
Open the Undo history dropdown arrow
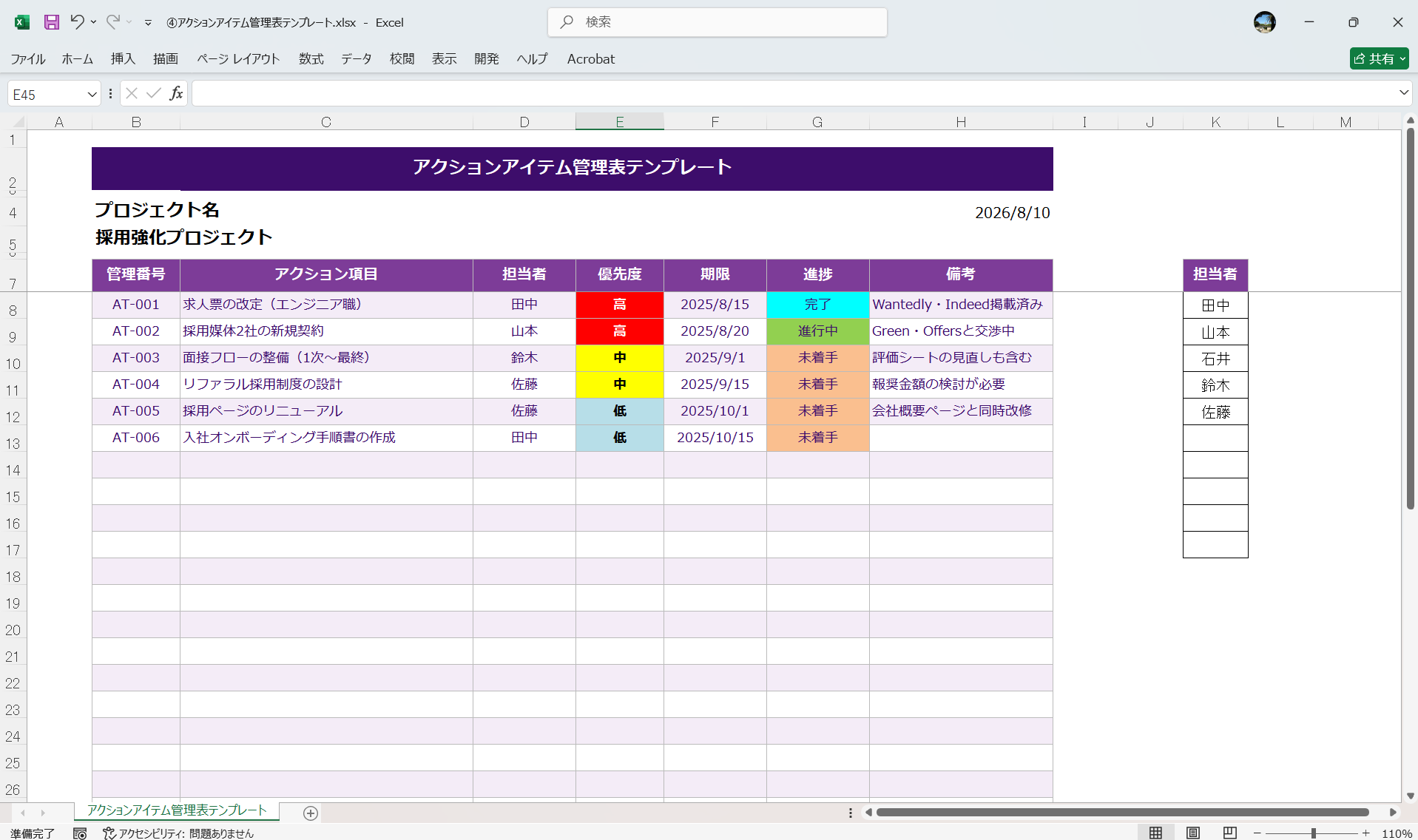[x=94, y=22]
